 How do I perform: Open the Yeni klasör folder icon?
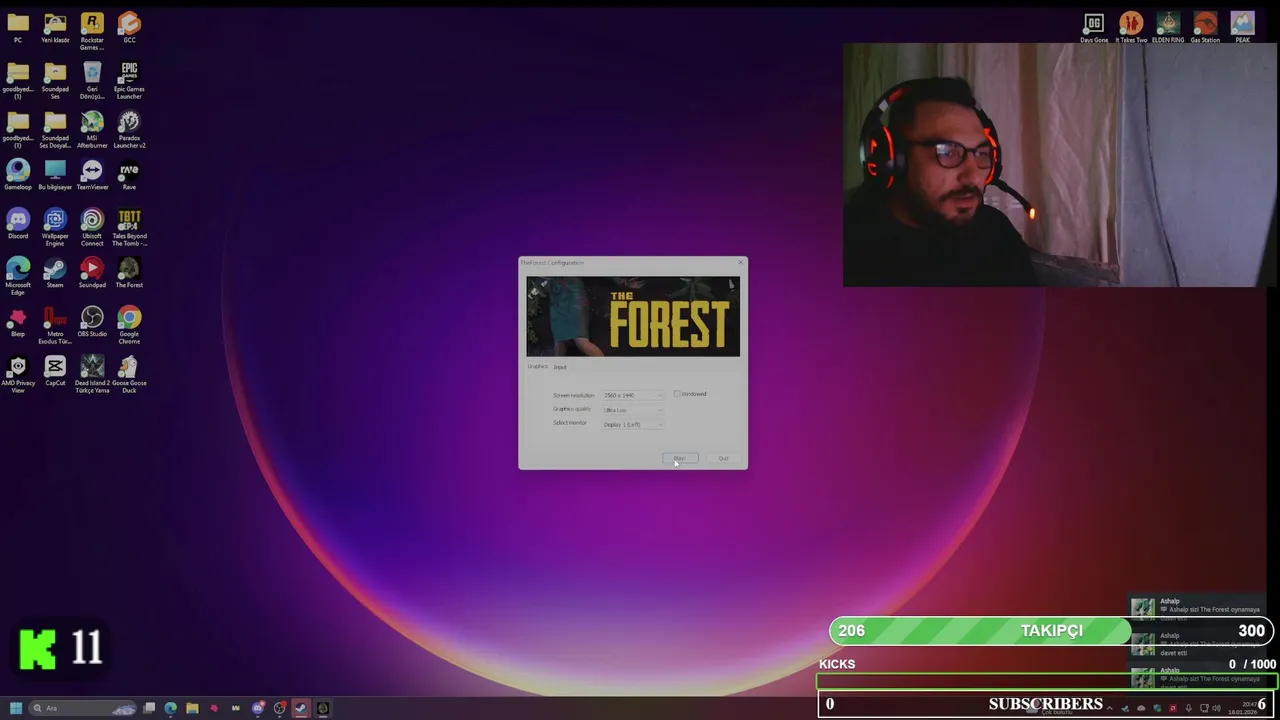point(55,27)
